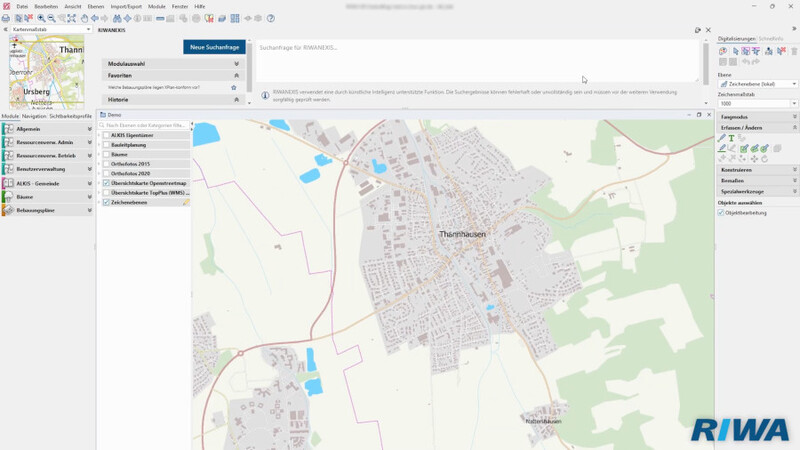Click the print icon in the toolbar
This screenshot has width=800, height=450.
(x=6, y=18)
